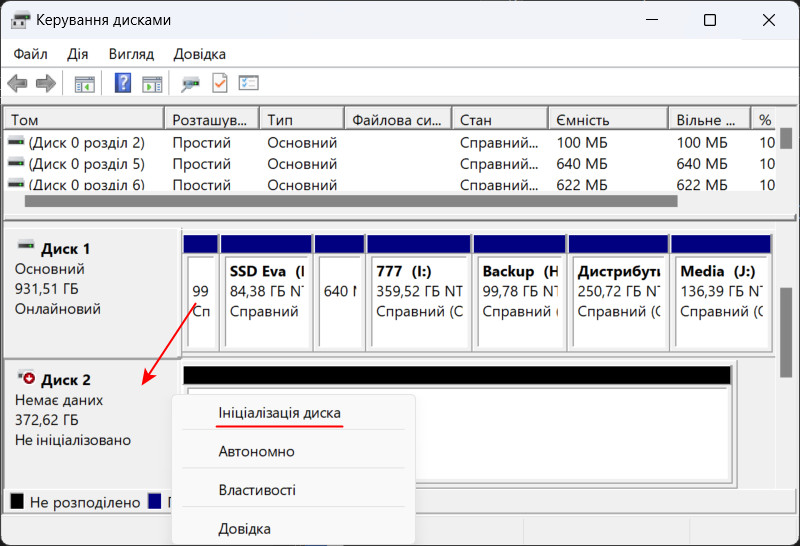Select the 640 МБ partition block on Диск 1
This screenshot has width=800, height=546.
click(x=340, y=293)
